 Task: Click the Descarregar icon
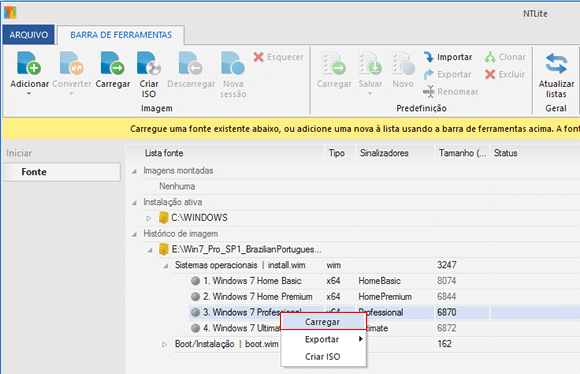click(190, 63)
